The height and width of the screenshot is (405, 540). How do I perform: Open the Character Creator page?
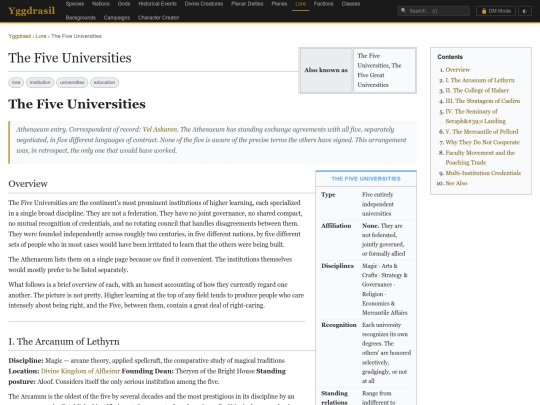(x=158, y=18)
